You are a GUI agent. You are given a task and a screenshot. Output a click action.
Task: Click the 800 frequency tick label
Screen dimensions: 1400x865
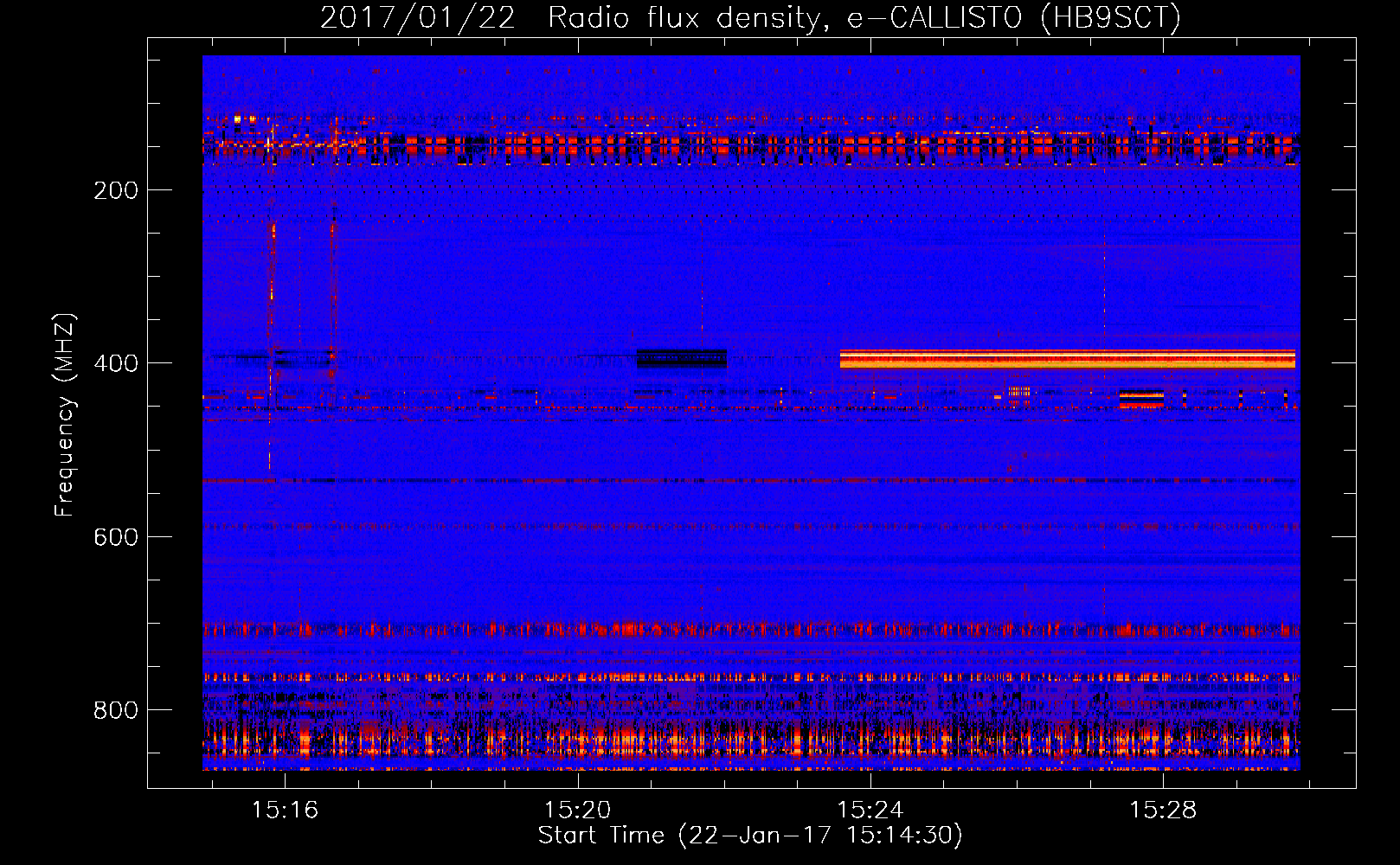[x=116, y=710]
